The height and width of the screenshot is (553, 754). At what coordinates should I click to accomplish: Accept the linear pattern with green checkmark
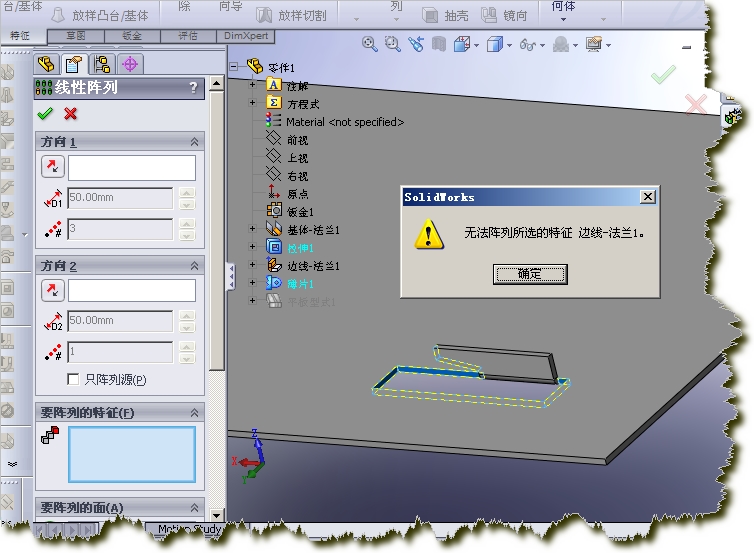point(45,114)
